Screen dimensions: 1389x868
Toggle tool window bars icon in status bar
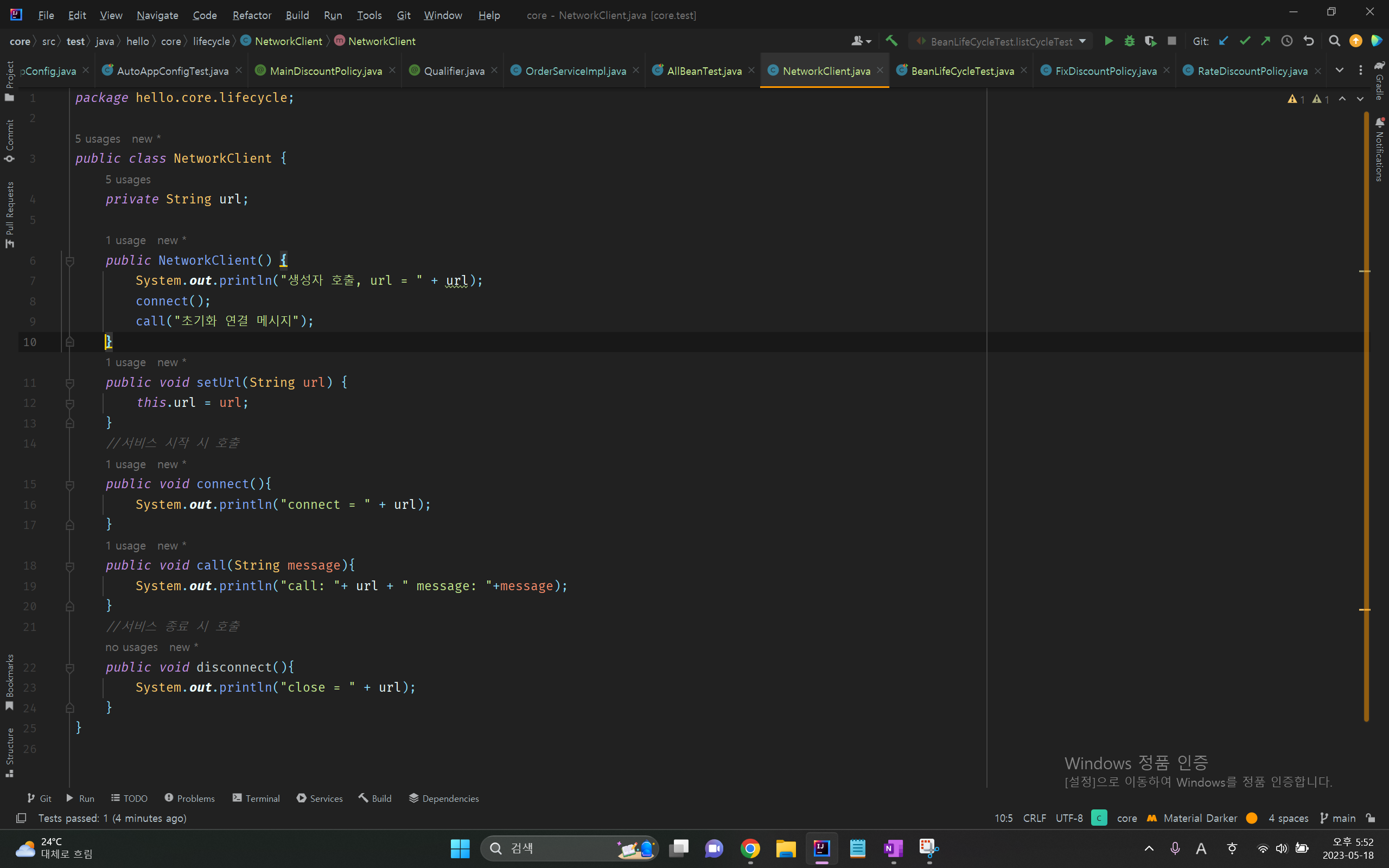pyautogui.click(x=21, y=818)
